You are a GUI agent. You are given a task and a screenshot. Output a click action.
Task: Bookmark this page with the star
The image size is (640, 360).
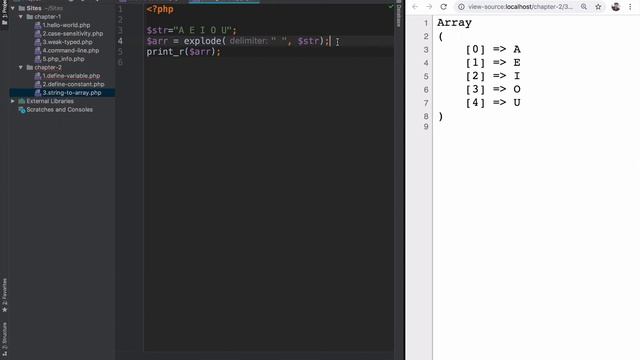click(x=598, y=7)
